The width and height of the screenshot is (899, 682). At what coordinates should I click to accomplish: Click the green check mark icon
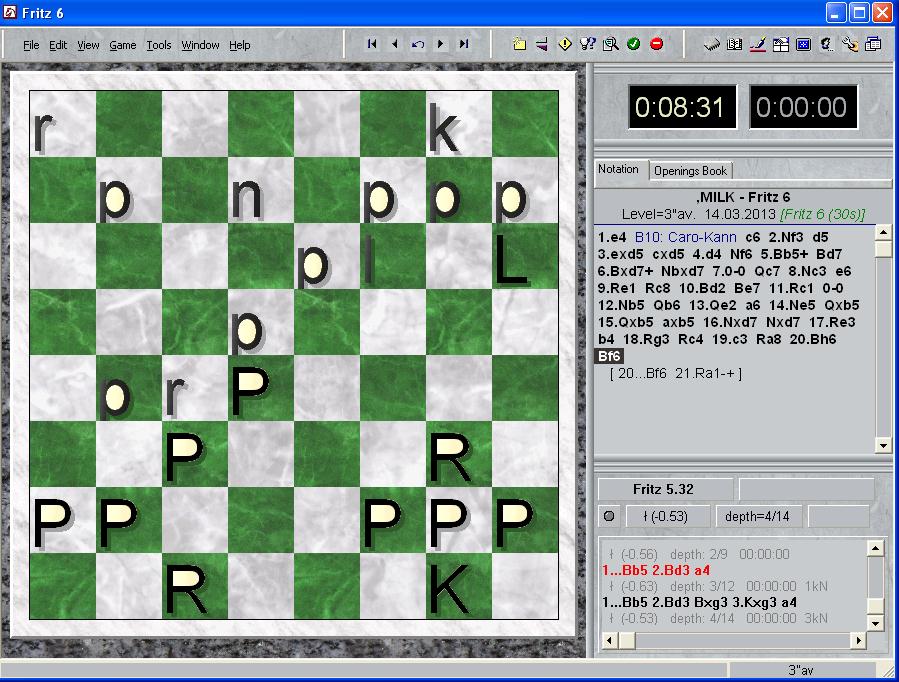coord(634,44)
